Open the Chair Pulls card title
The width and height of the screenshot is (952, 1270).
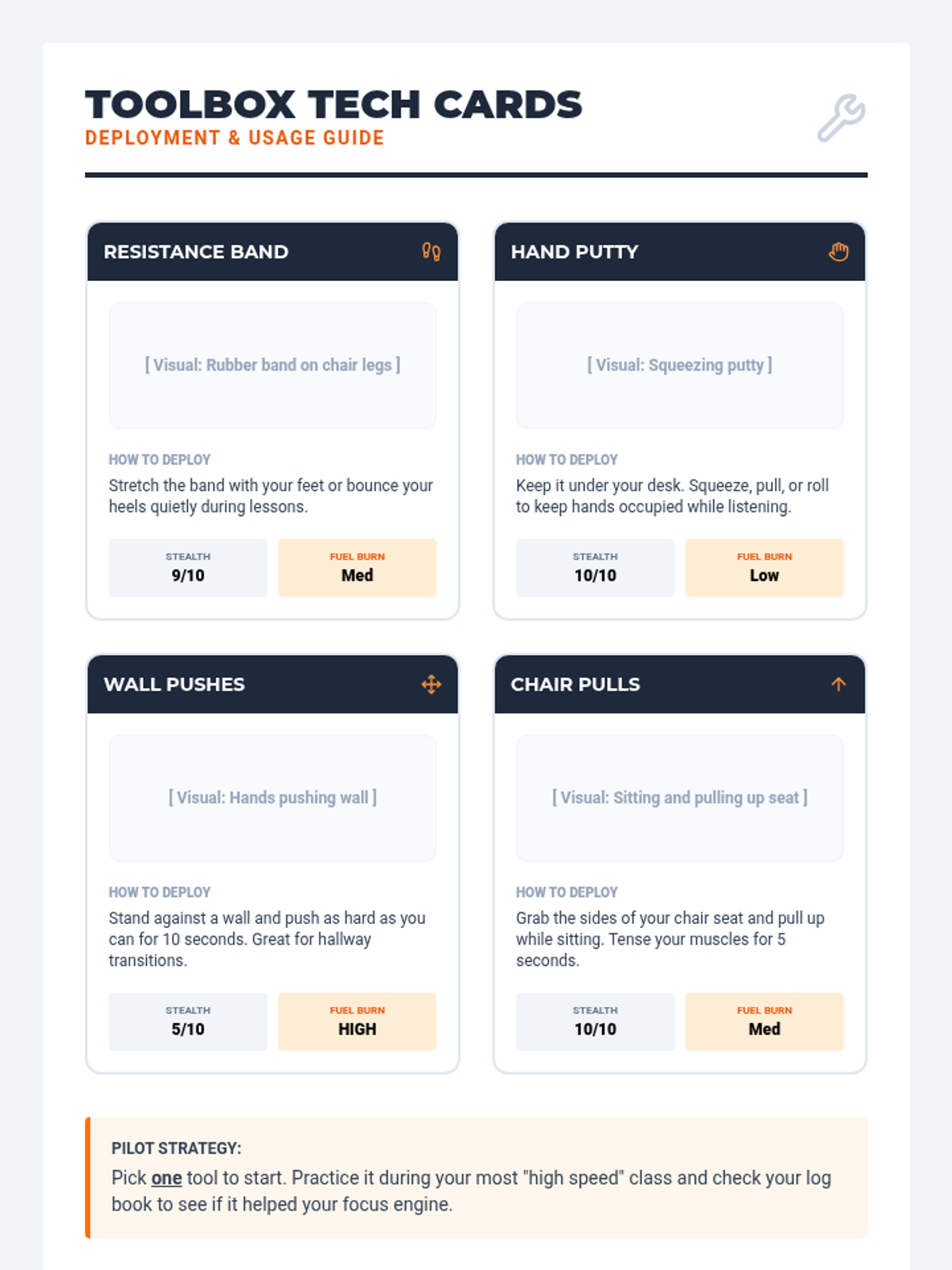(575, 684)
